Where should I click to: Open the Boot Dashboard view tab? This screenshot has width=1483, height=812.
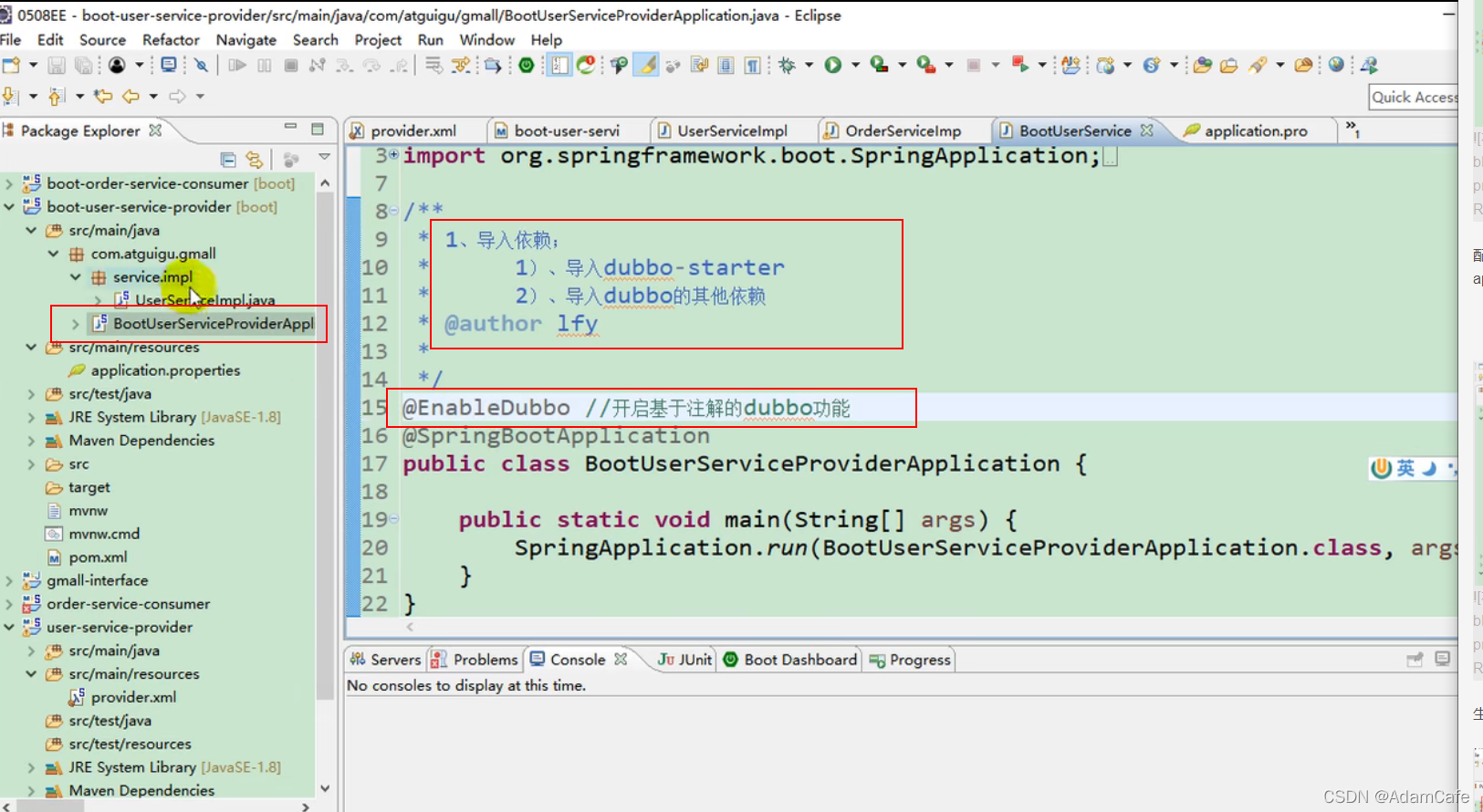pos(790,660)
